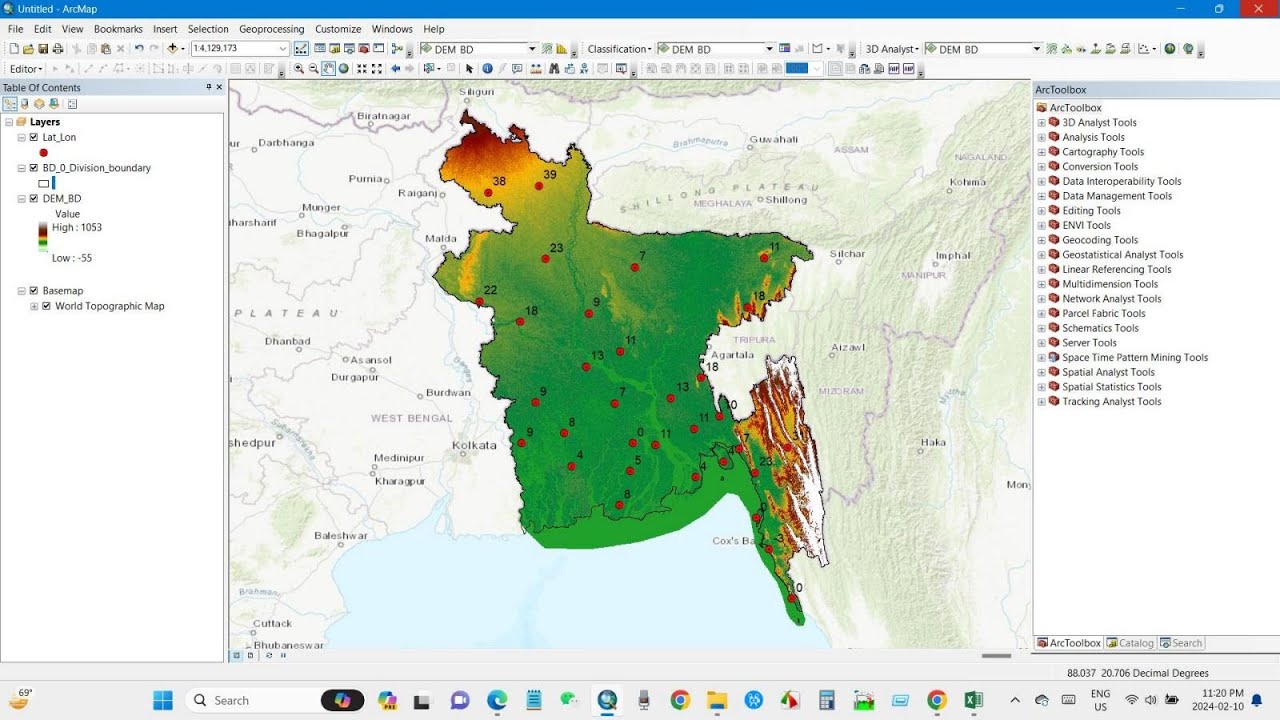This screenshot has width=1280, height=720.
Task: Click the Lat_Lon red point symbol
Action: coord(44,152)
